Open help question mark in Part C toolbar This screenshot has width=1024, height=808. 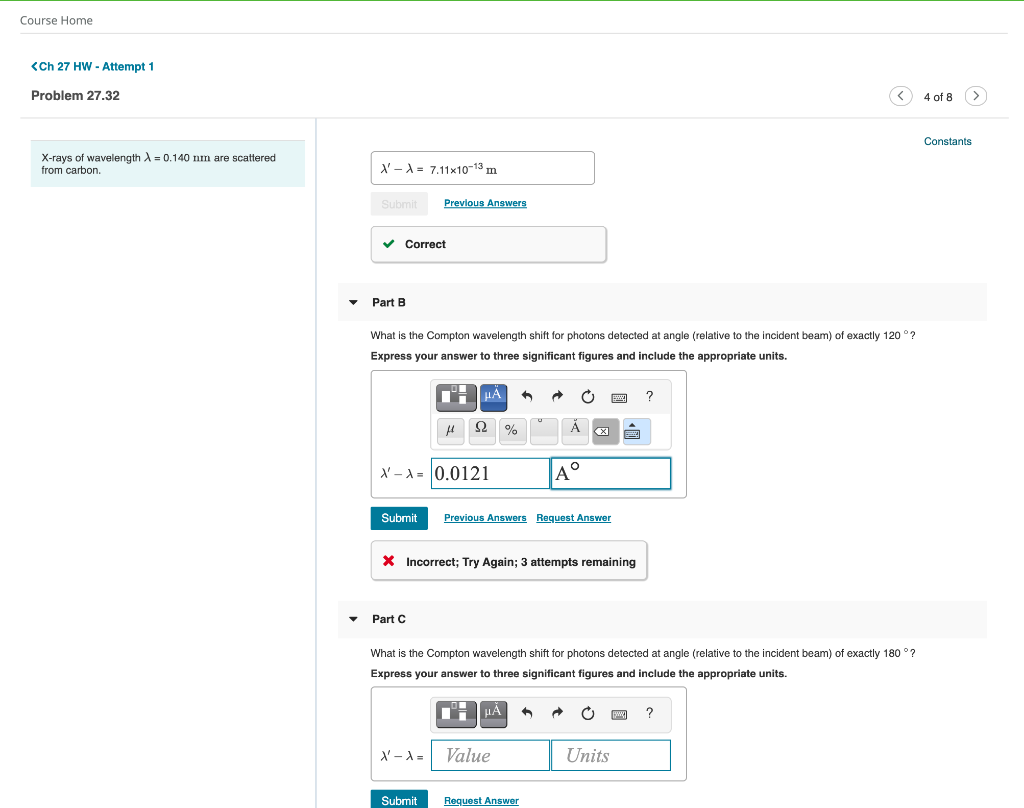pos(649,713)
